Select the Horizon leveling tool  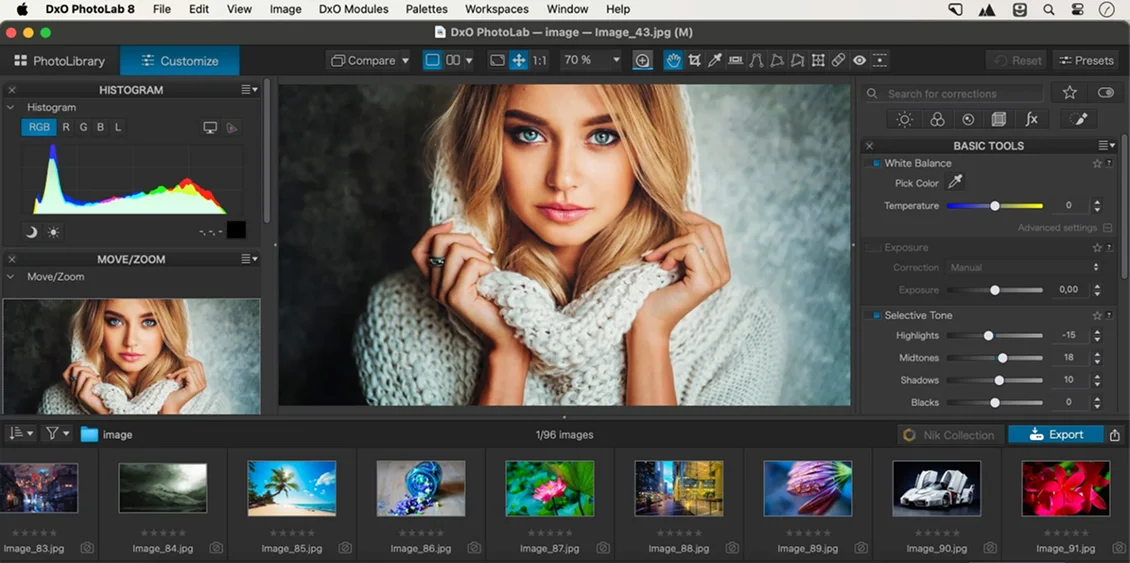click(x=735, y=61)
